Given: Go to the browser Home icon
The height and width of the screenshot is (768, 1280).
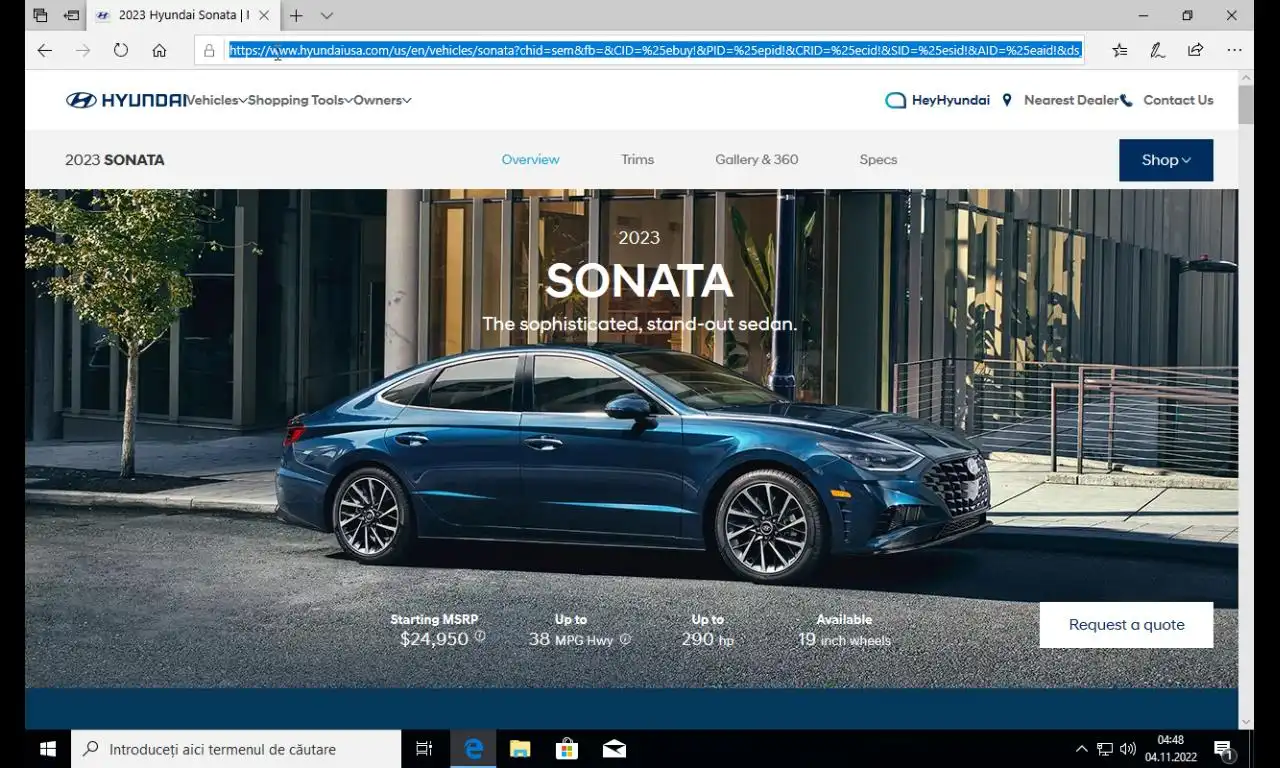Looking at the screenshot, I should pyautogui.click(x=159, y=50).
